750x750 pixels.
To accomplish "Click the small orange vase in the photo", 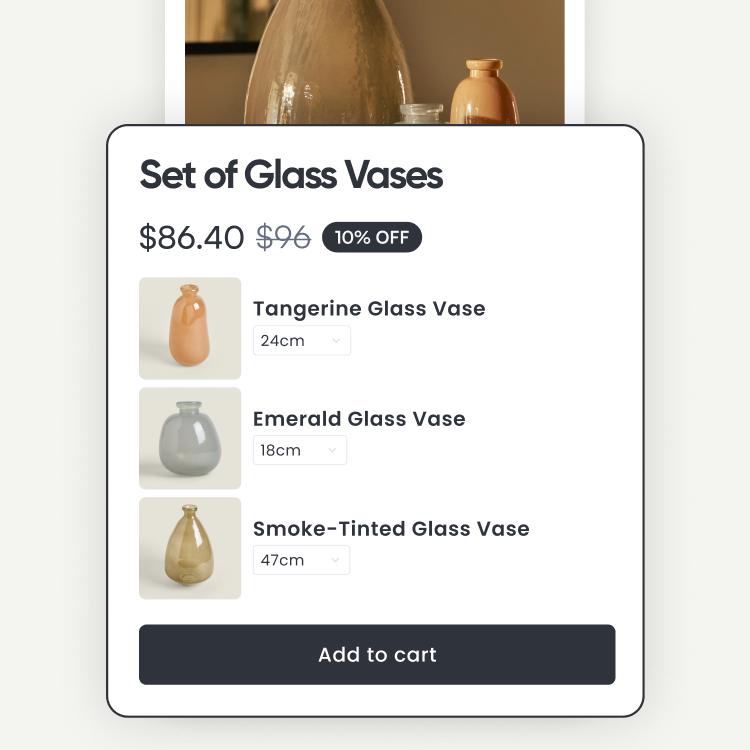I will pos(484,94).
